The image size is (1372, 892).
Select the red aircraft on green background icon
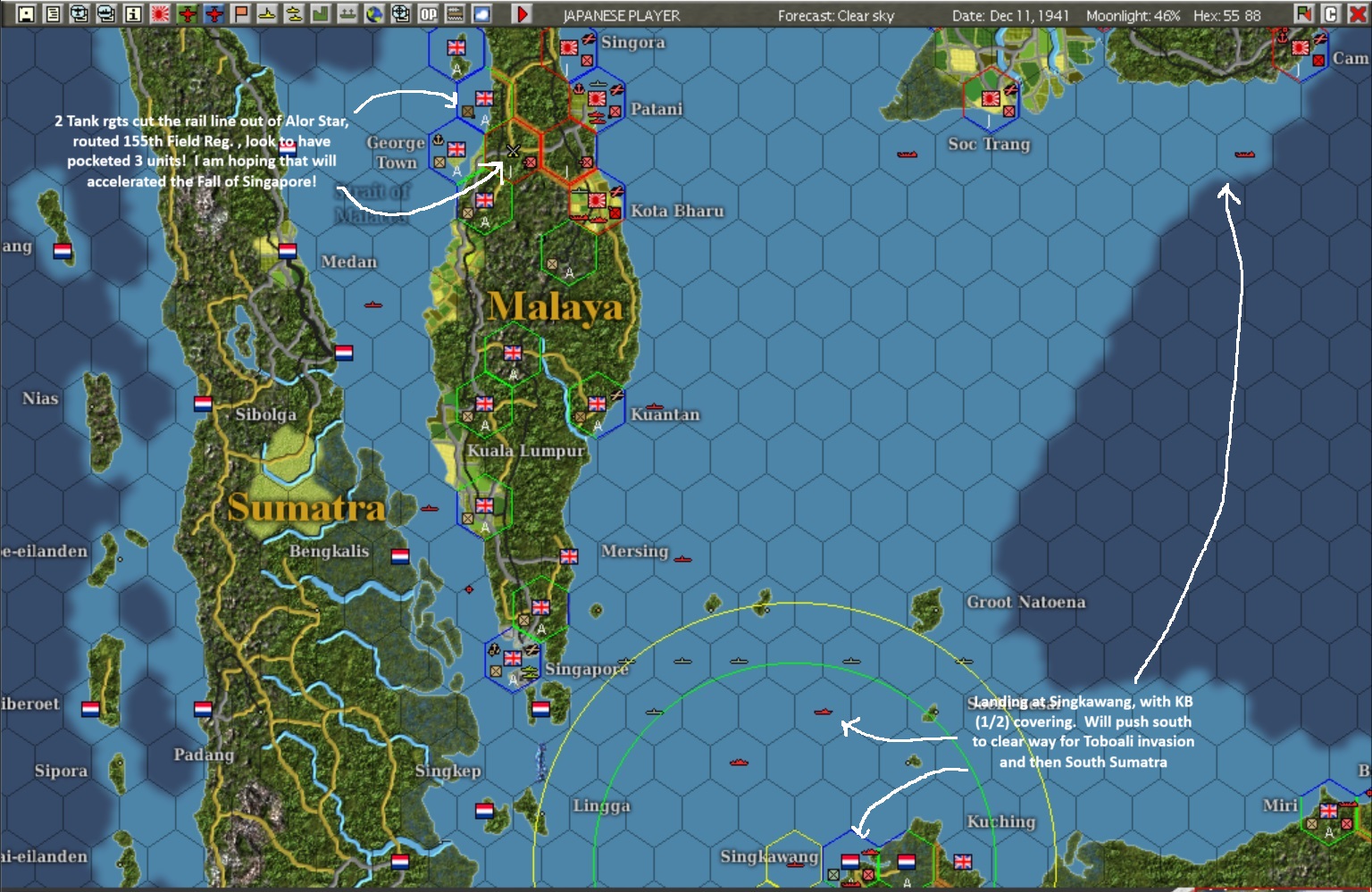click(x=187, y=13)
